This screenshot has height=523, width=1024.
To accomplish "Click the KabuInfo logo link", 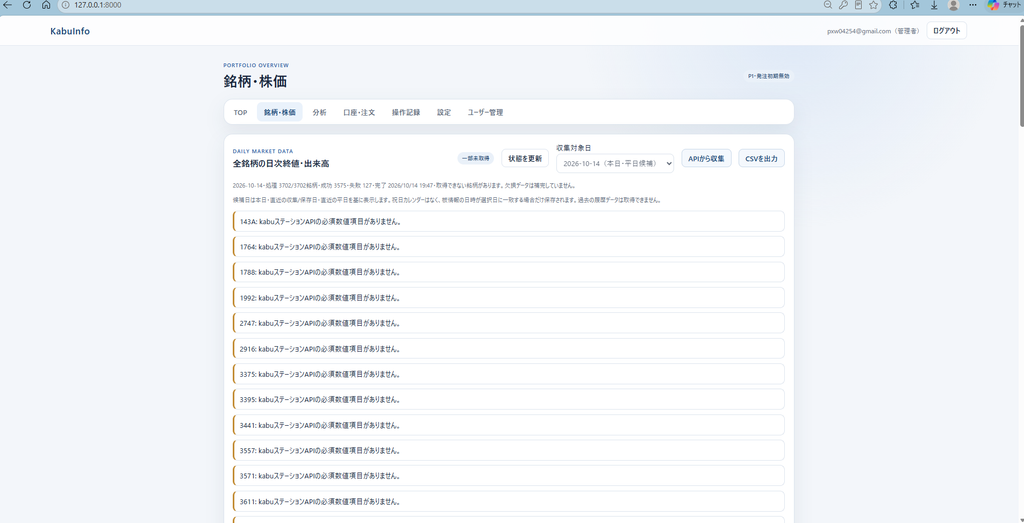I will tap(70, 31).
